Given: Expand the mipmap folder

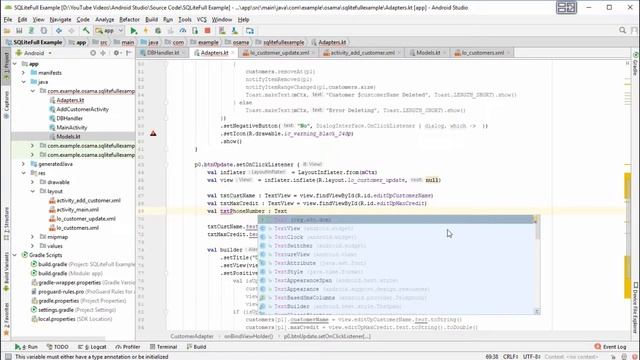Looking at the screenshot, I should 32,237.
